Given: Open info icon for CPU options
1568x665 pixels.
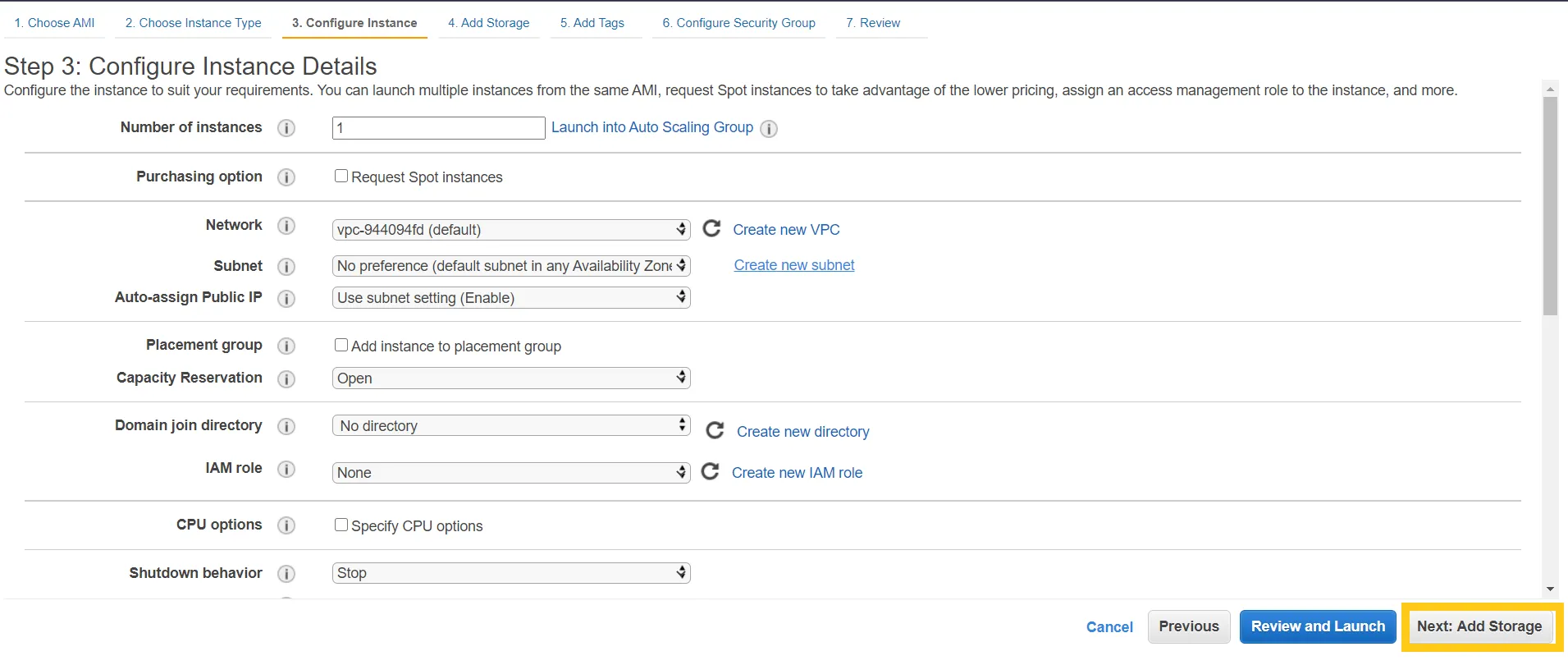Looking at the screenshot, I should click(x=286, y=525).
